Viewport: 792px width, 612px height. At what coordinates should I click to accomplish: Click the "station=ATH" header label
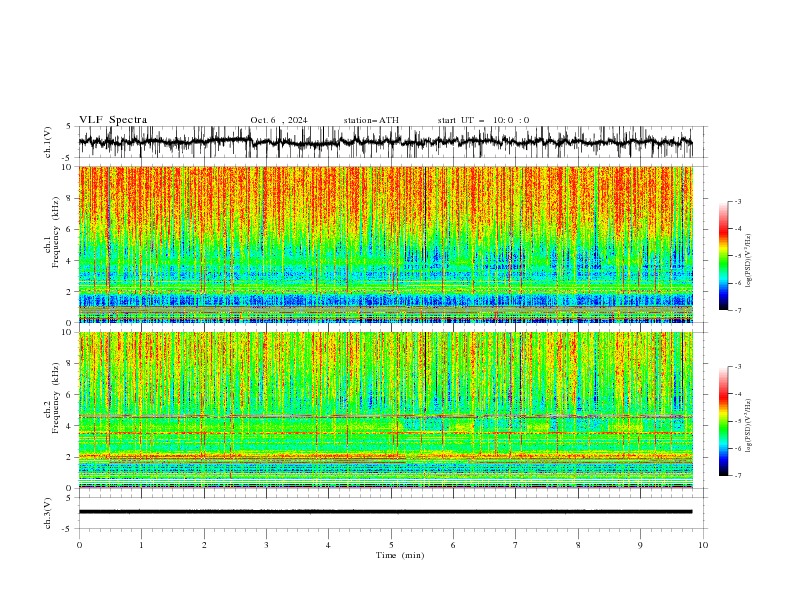[371, 120]
